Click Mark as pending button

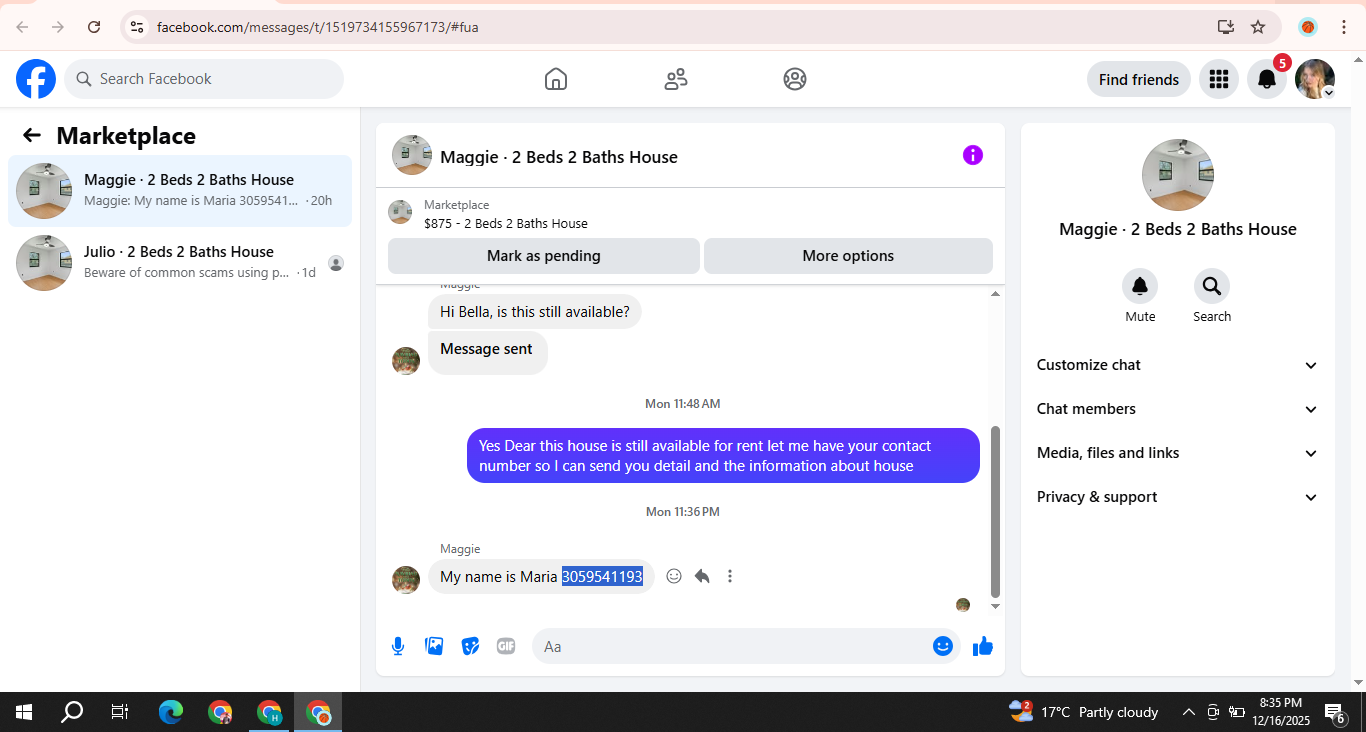[x=544, y=256]
